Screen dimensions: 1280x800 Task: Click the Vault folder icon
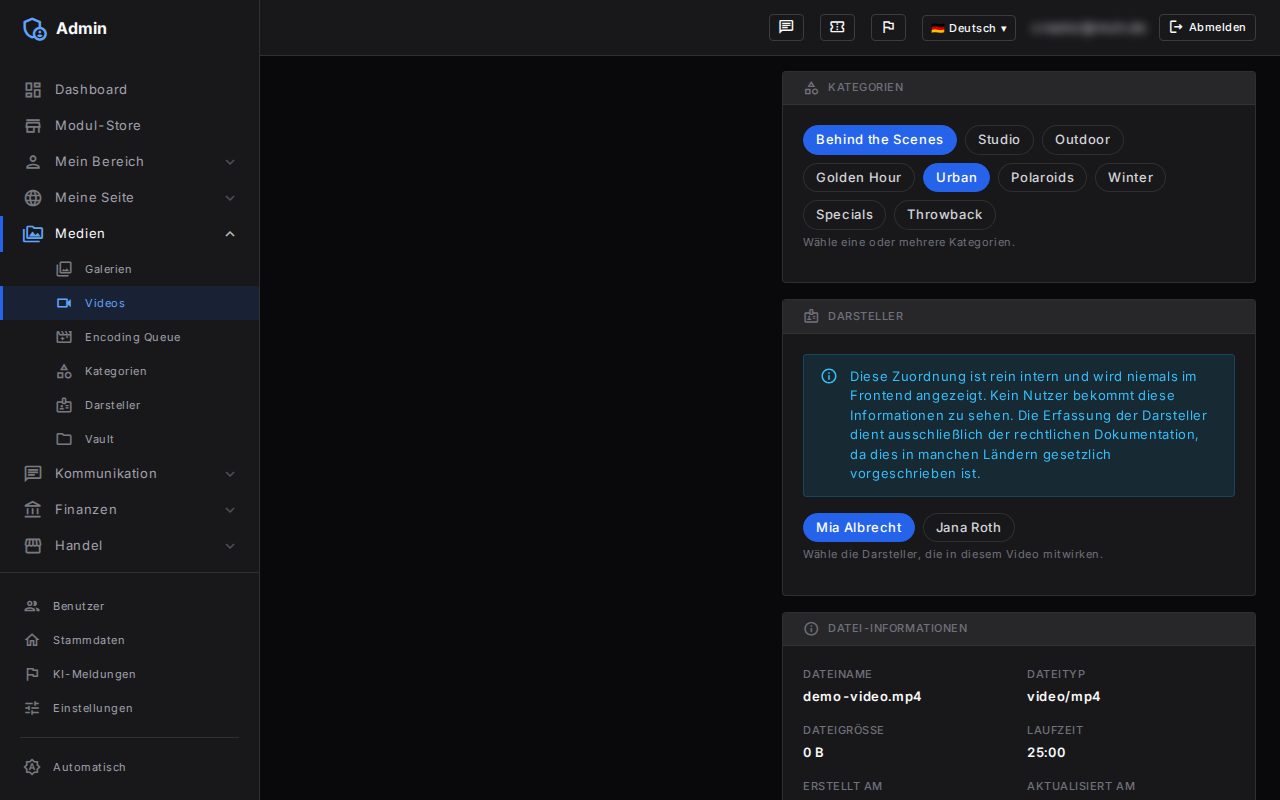tap(64, 439)
